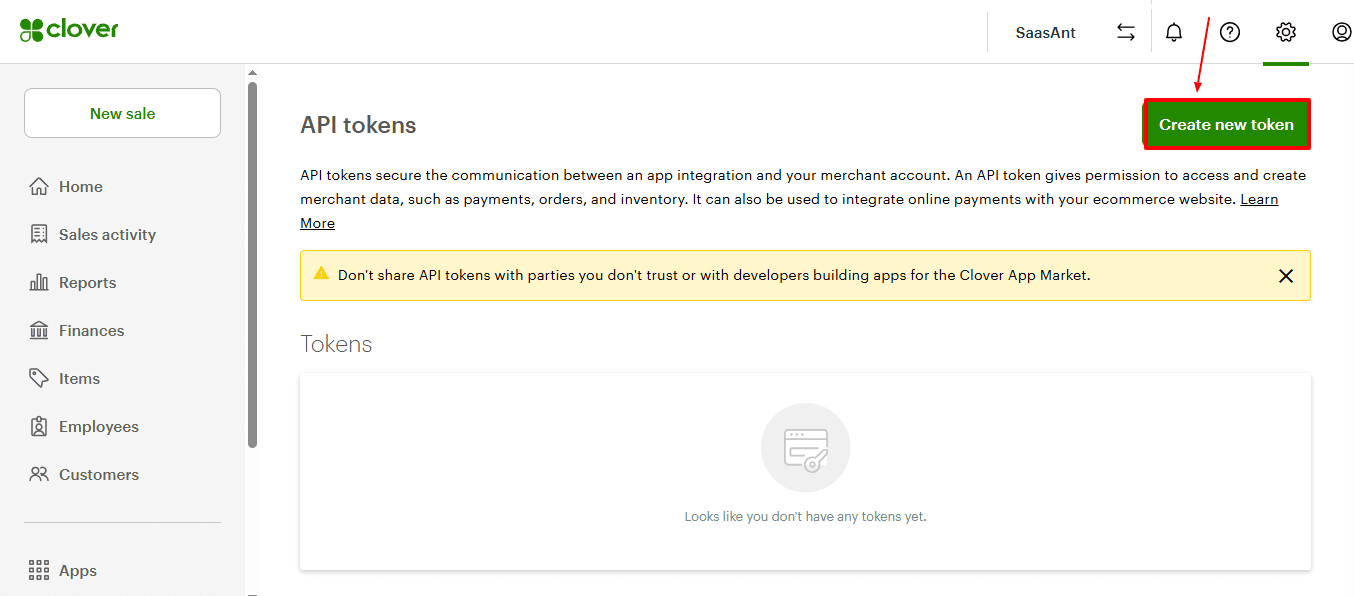
Task: Click the API tokens heading
Action: [358, 125]
